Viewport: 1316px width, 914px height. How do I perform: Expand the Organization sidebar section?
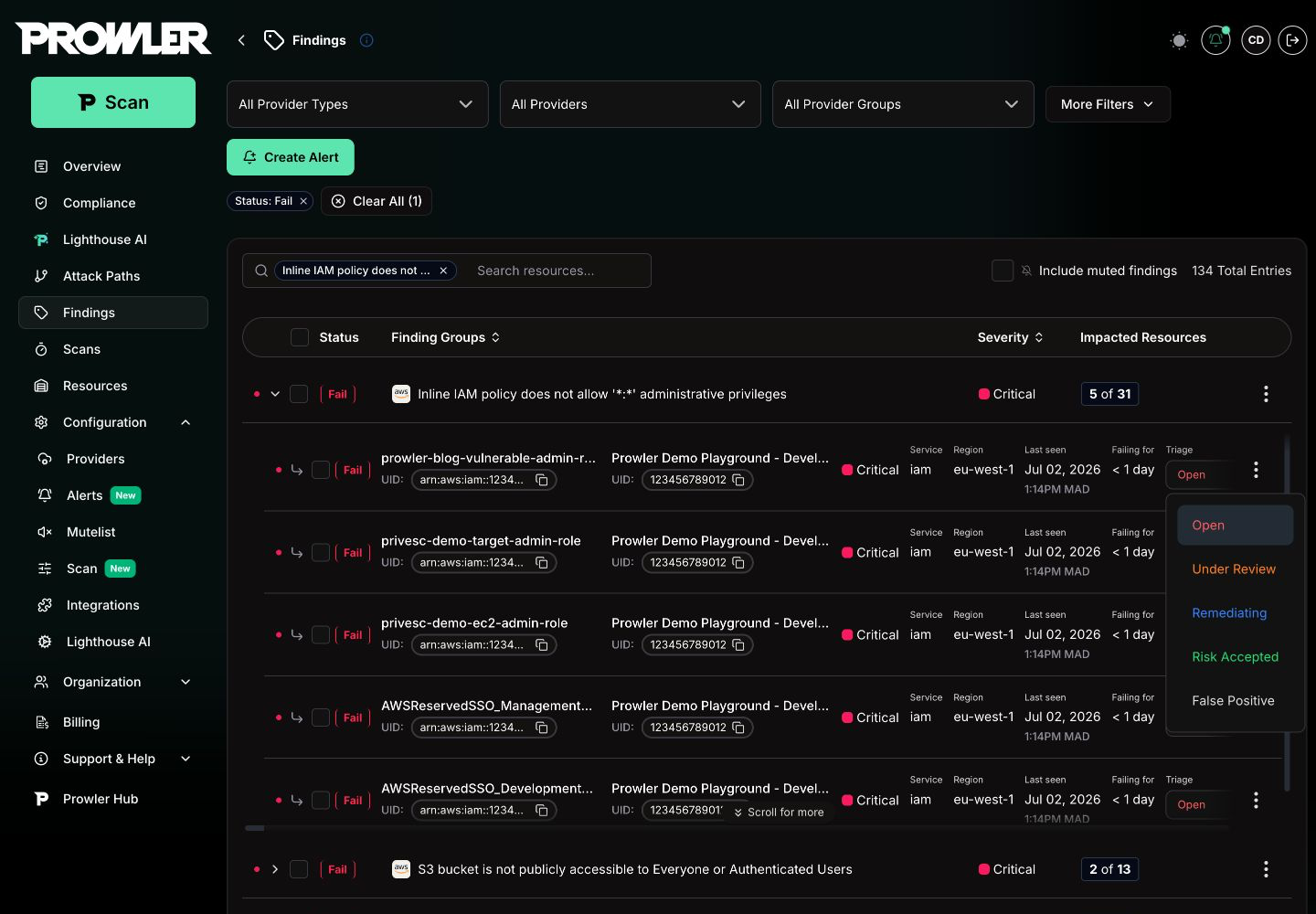click(x=186, y=682)
